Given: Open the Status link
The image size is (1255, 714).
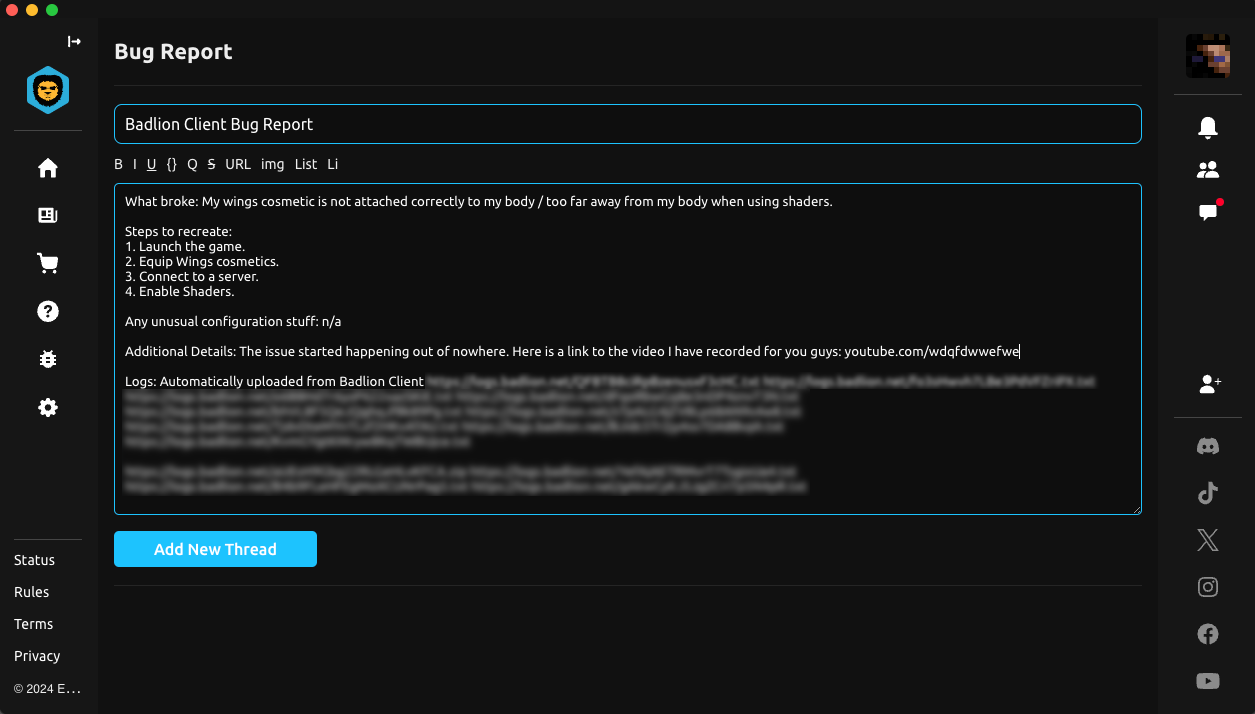Looking at the screenshot, I should point(35,560).
